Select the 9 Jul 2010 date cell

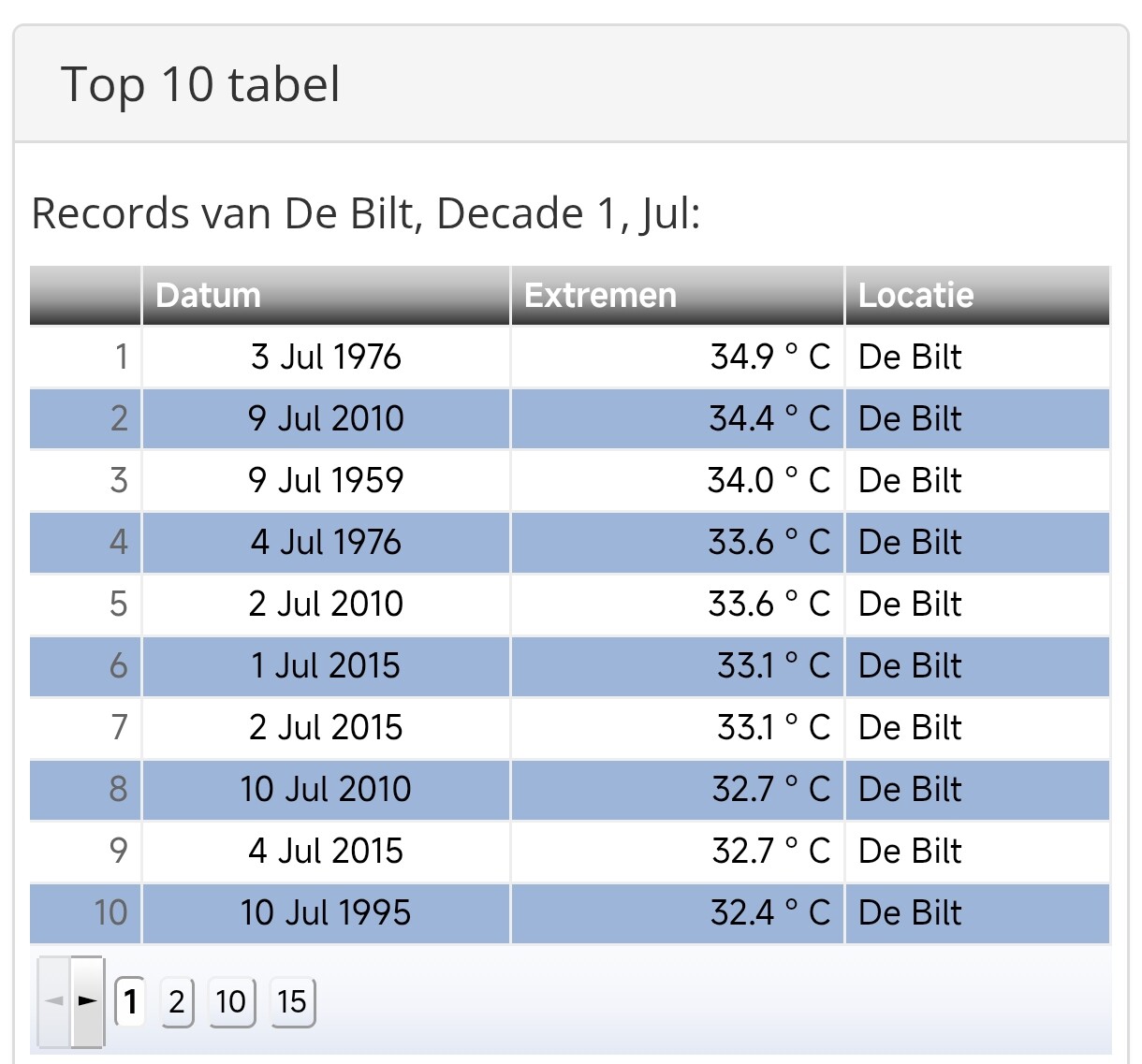coord(326,418)
